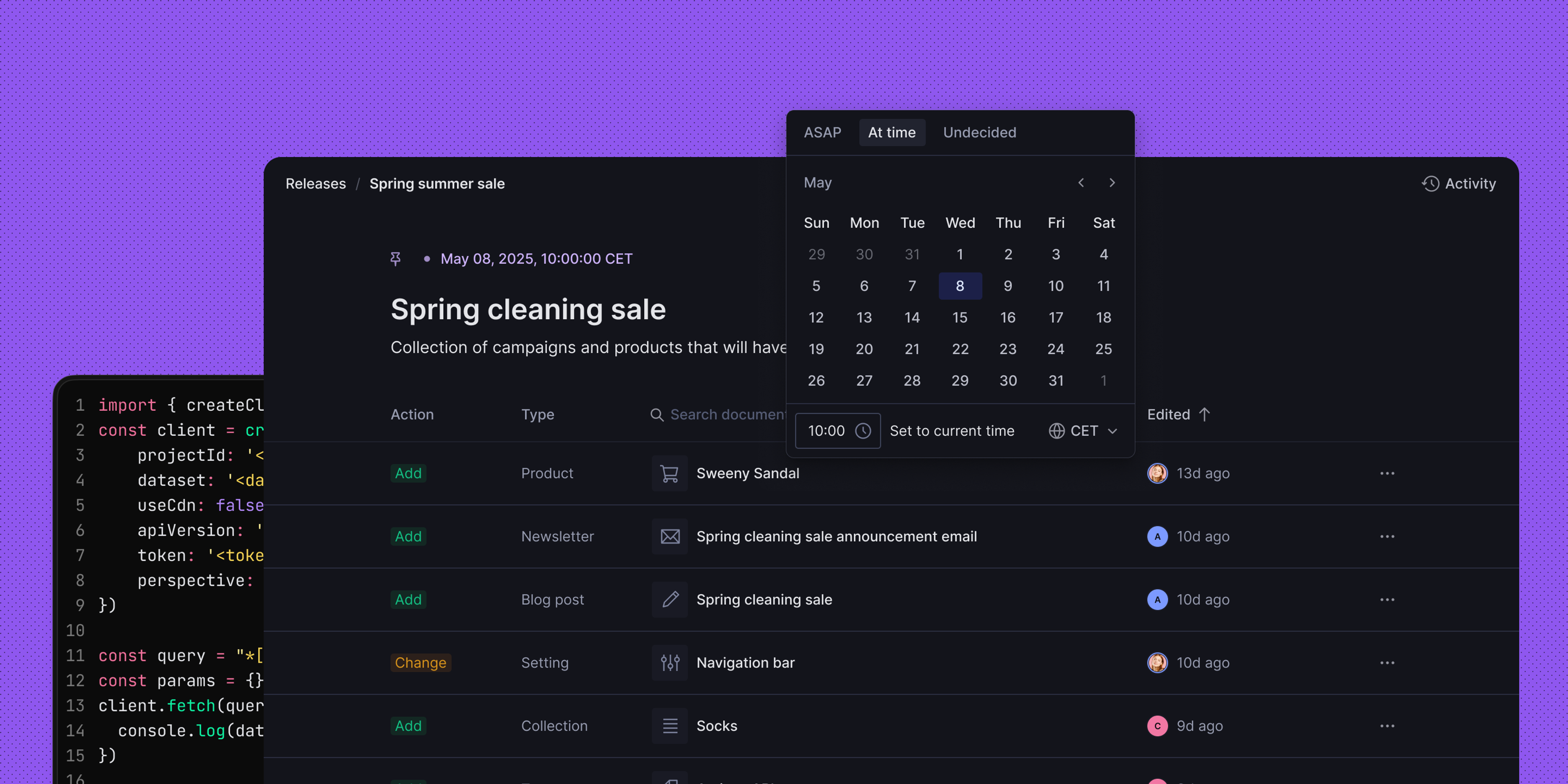Click the May 08, 2025 release date

(x=536, y=259)
